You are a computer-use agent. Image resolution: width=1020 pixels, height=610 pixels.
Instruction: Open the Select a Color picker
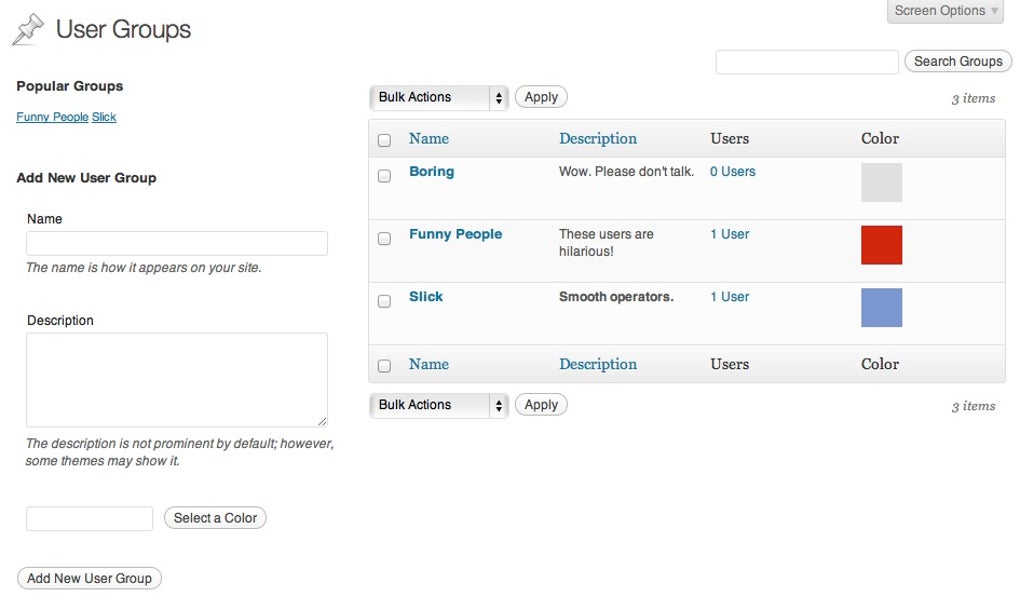pos(214,517)
